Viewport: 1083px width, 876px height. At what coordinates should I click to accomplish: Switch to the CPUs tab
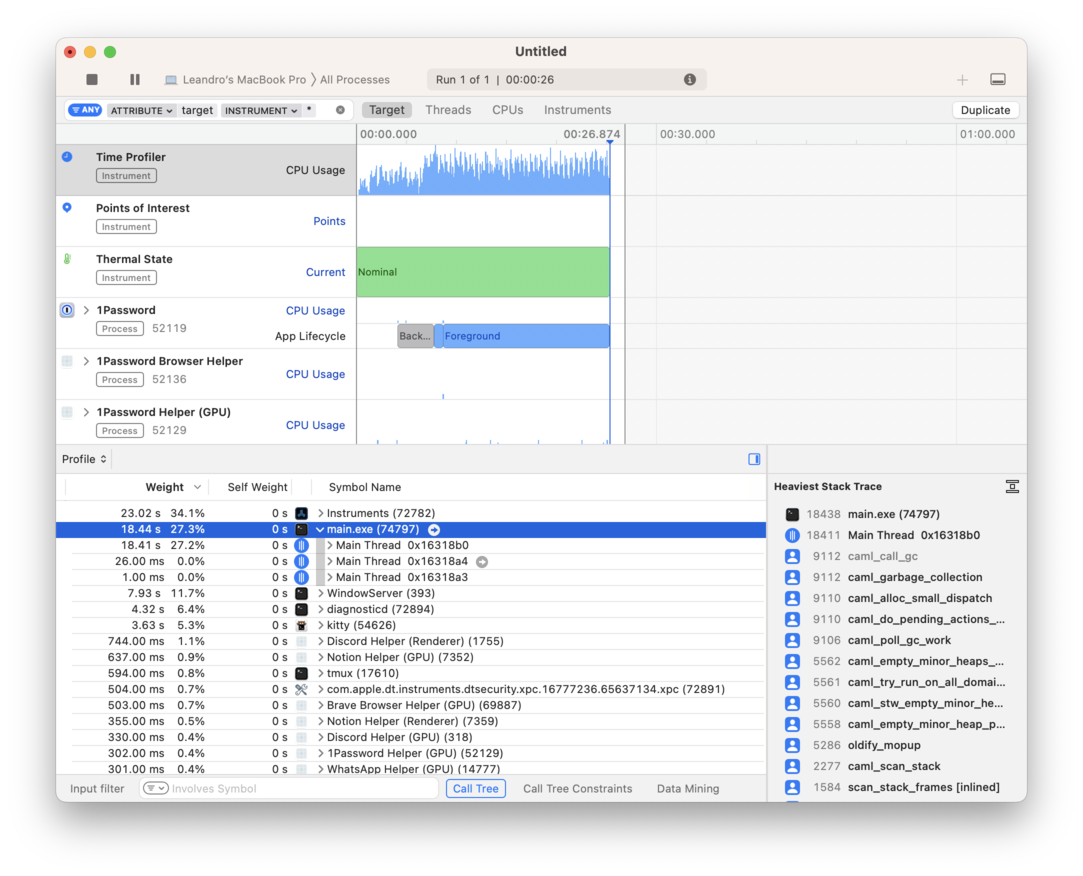(508, 110)
